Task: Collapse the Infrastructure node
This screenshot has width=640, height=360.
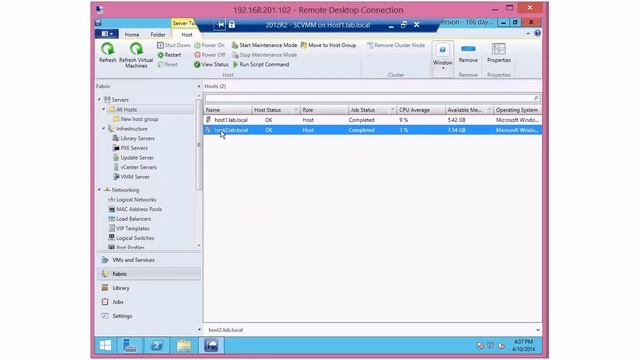Action: pos(104,129)
